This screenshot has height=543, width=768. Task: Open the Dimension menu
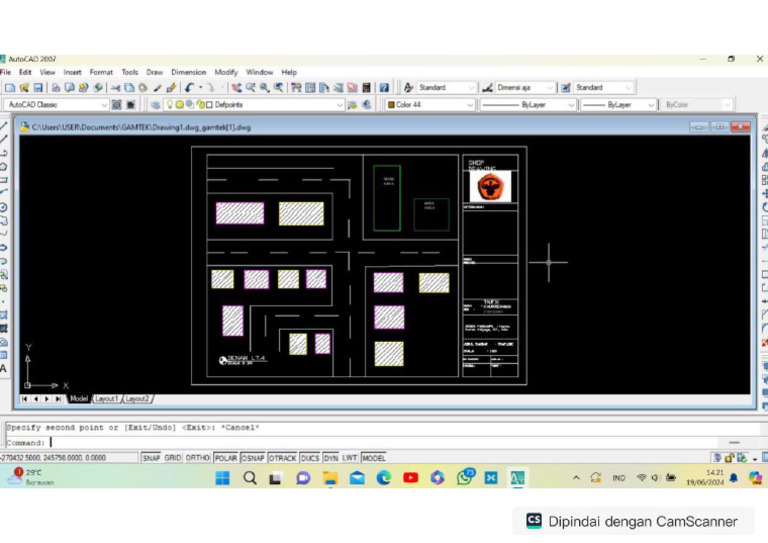[x=189, y=72]
